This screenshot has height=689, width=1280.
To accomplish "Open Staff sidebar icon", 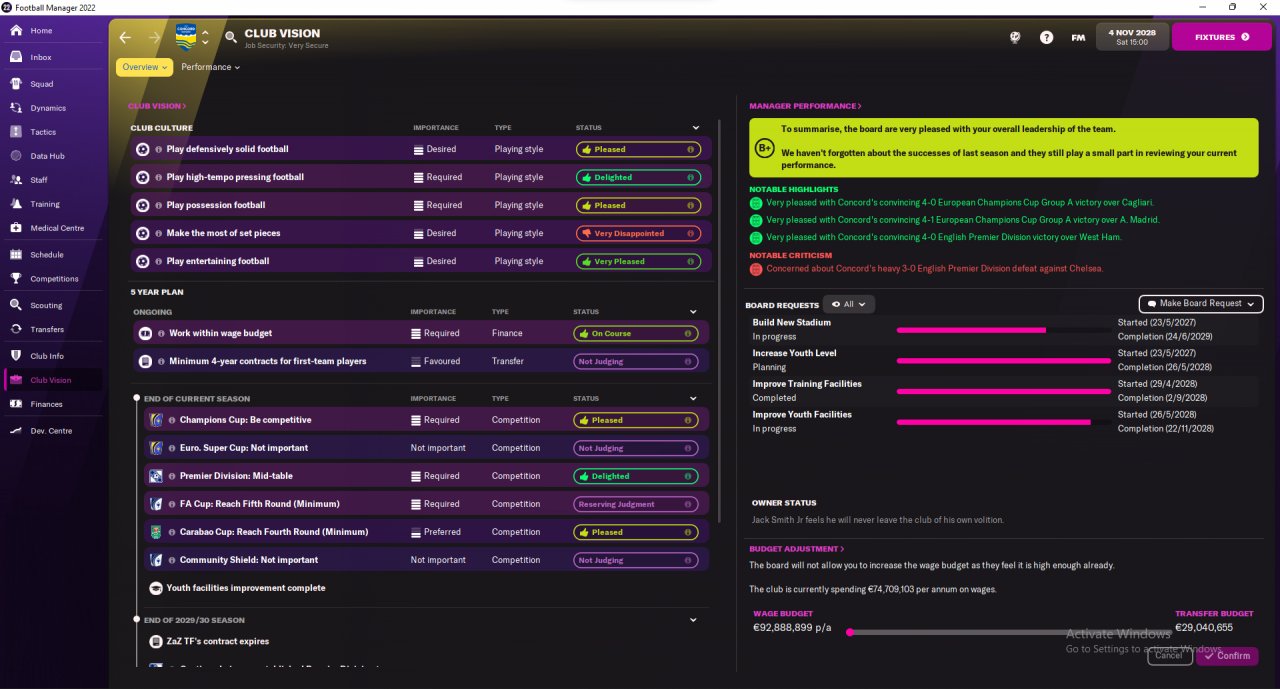I will pyautogui.click(x=16, y=180).
